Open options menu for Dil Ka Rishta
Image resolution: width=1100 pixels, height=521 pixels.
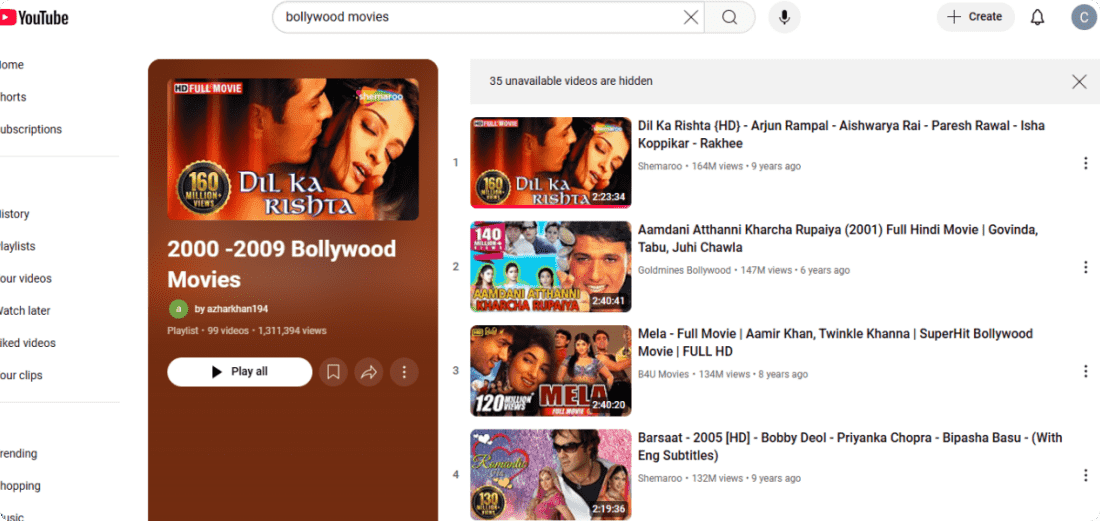coord(1085,163)
